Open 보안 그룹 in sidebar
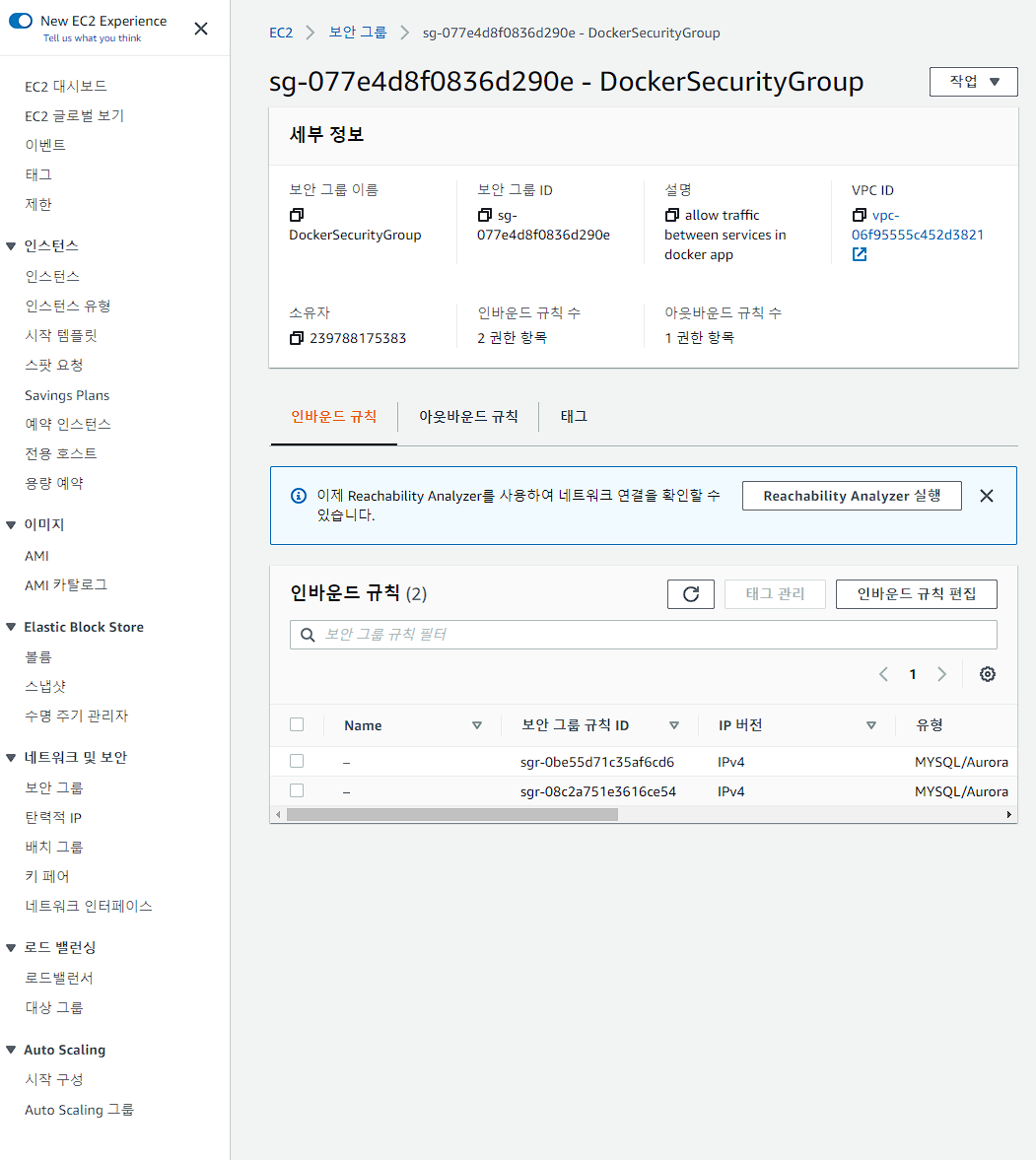This screenshot has height=1160, width=1036. click(x=53, y=787)
